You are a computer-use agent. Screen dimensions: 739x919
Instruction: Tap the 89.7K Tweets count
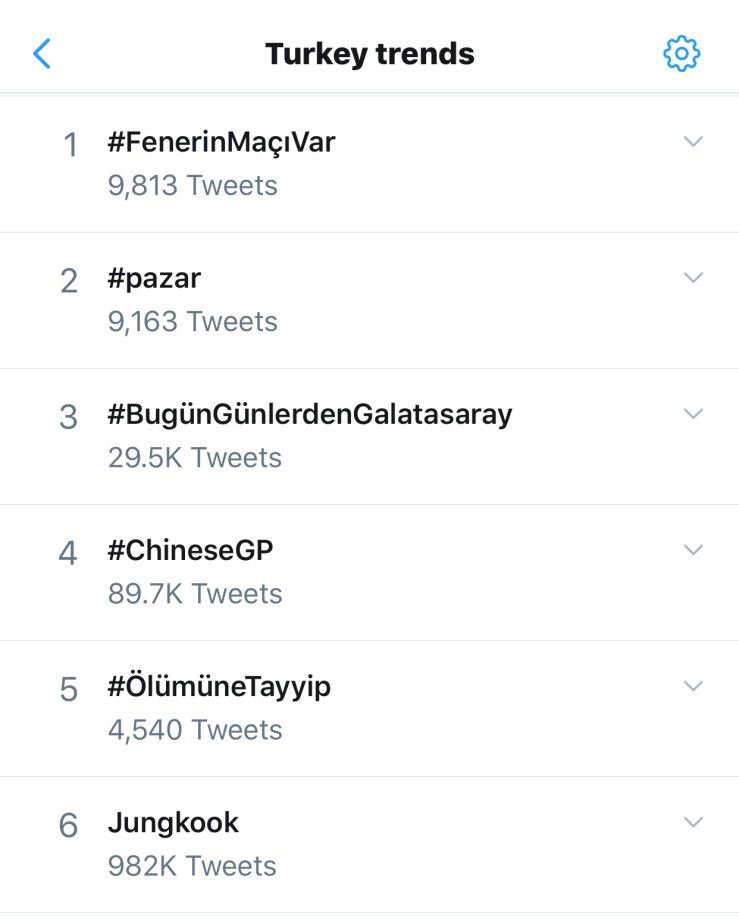click(x=195, y=594)
